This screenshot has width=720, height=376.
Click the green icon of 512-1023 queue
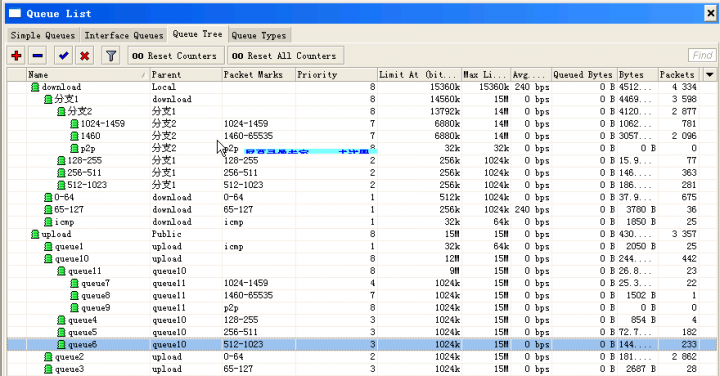pos(61,185)
